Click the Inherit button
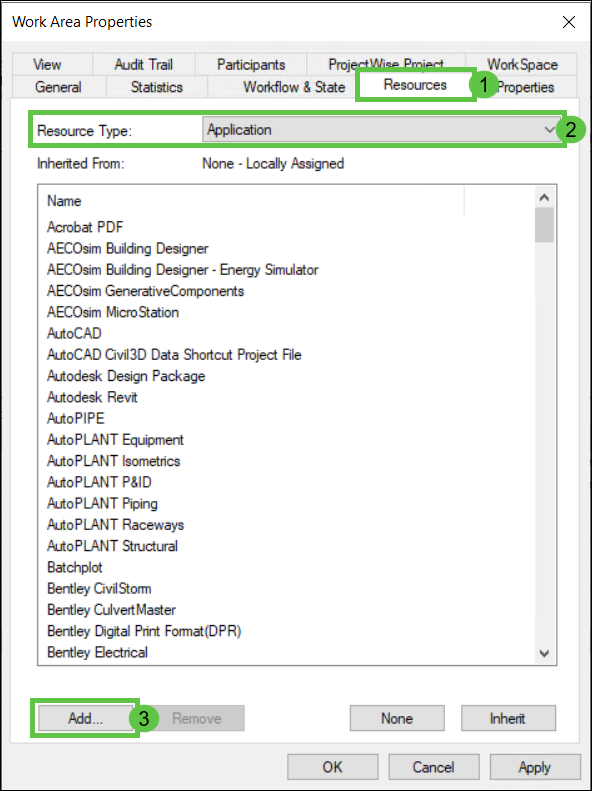The height and width of the screenshot is (791, 592). pos(508,718)
